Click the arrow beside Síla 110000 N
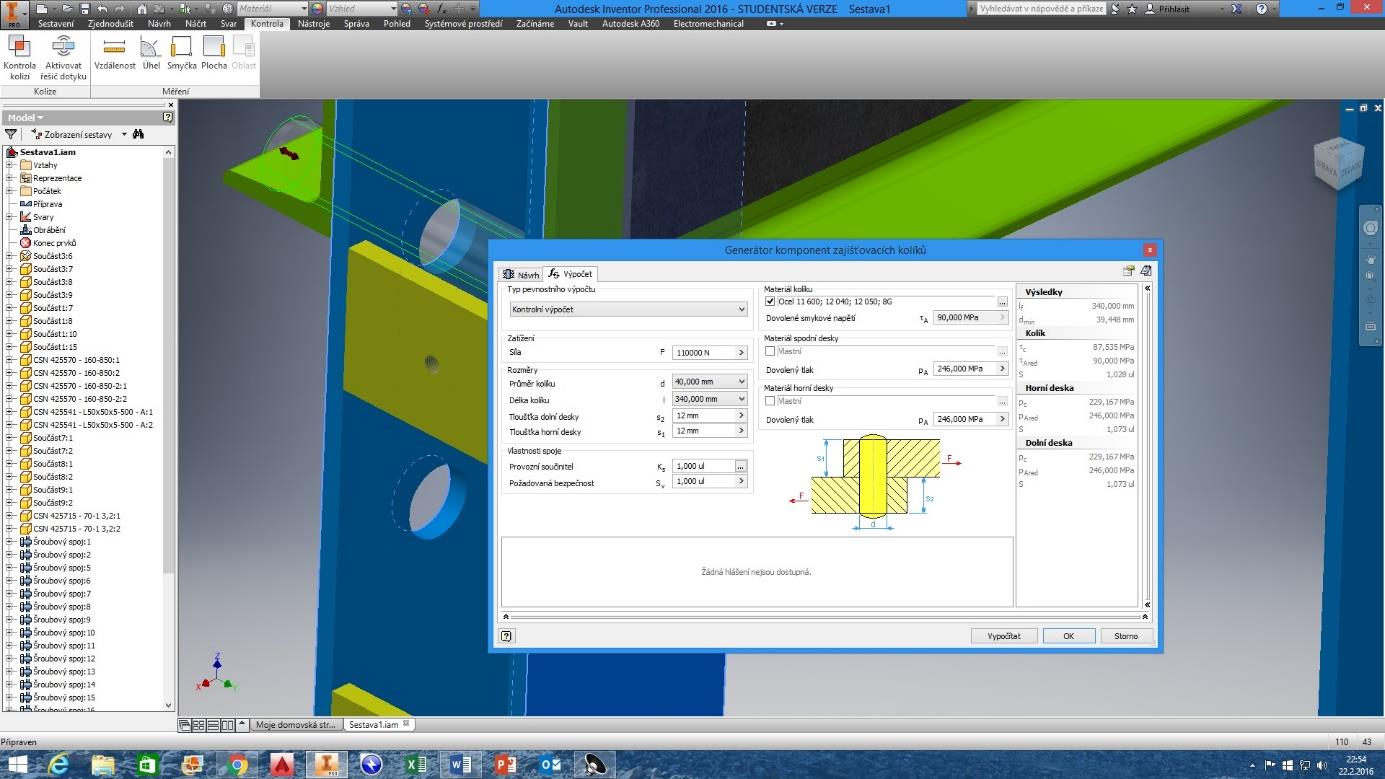 click(x=741, y=353)
